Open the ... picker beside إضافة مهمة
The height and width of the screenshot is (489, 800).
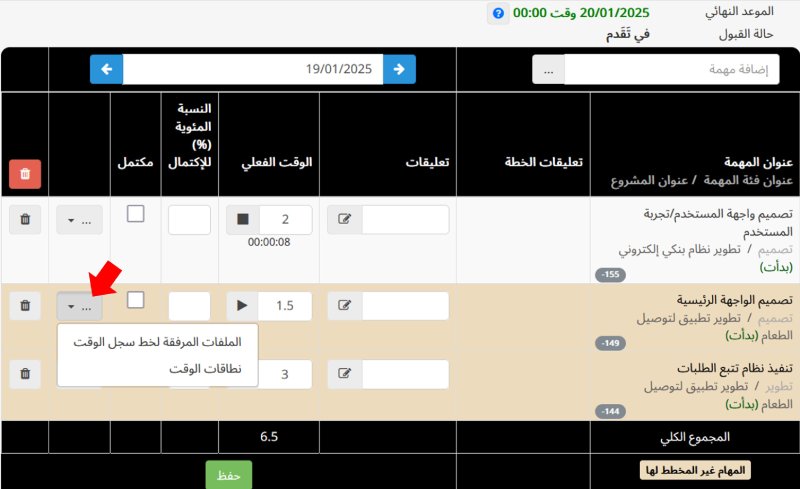[x=548, y=69]
